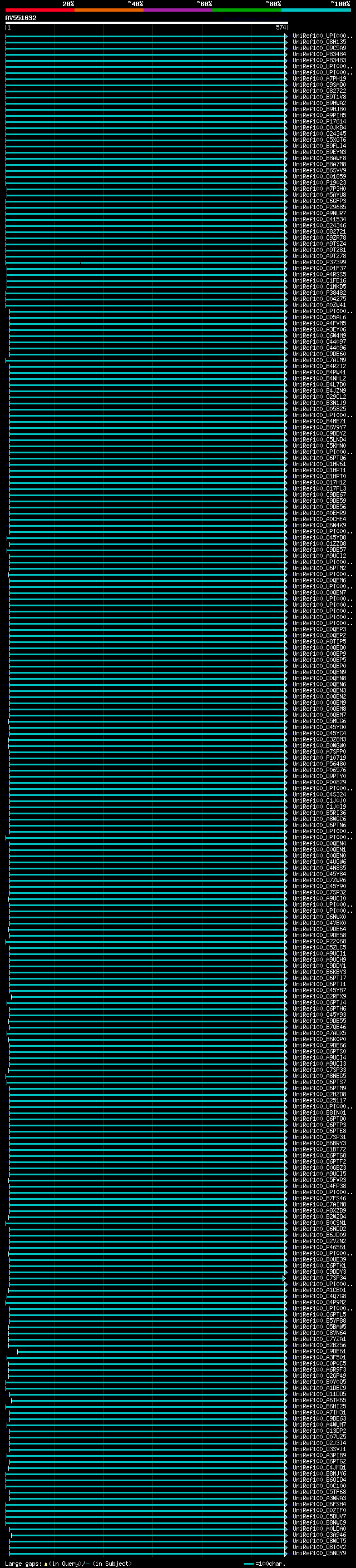
Task: Select label UniRef100_B9HWA2
Action: click(x=319, y=103)
